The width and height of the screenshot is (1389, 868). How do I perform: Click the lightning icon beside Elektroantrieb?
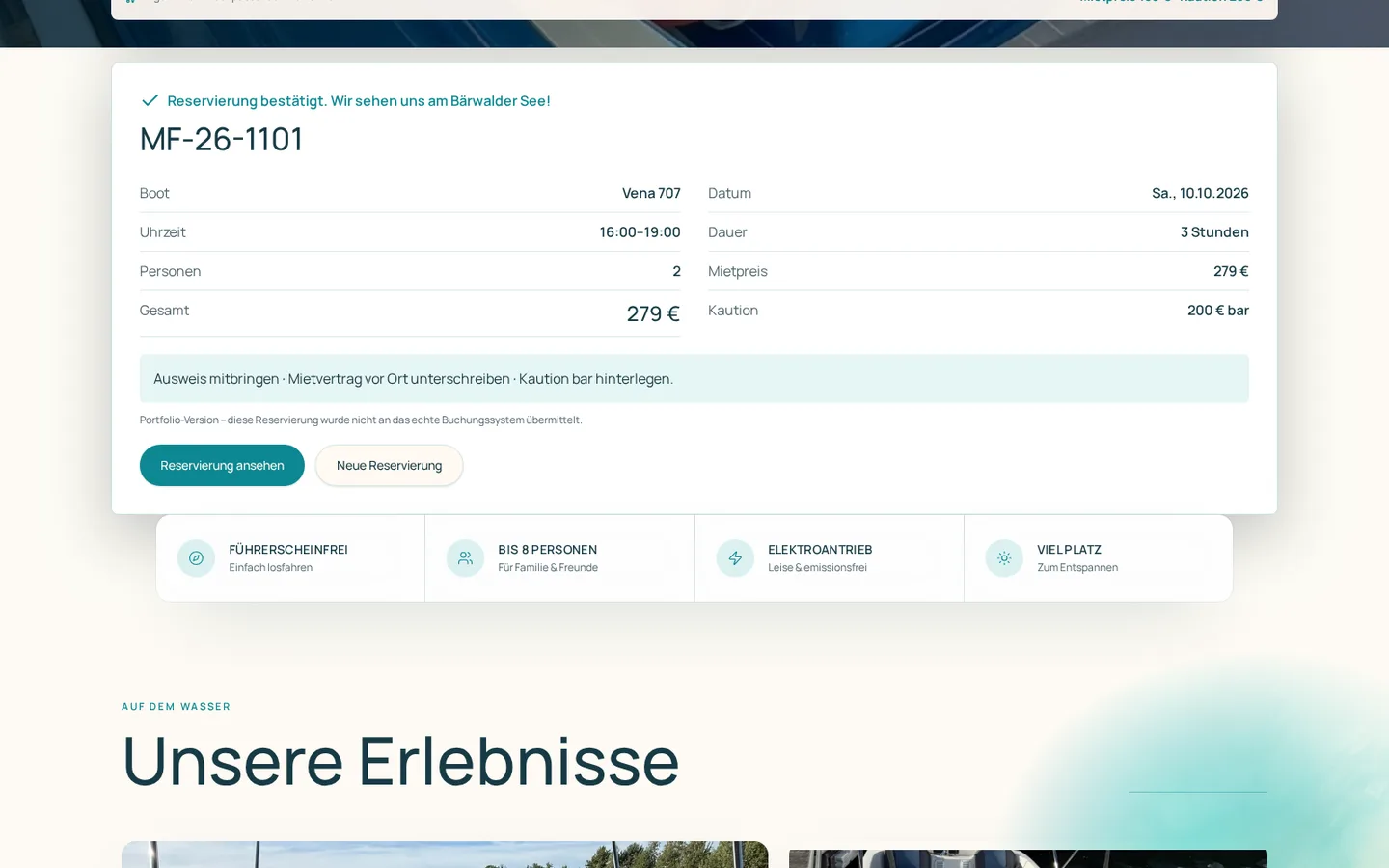(x=735, y=558)
